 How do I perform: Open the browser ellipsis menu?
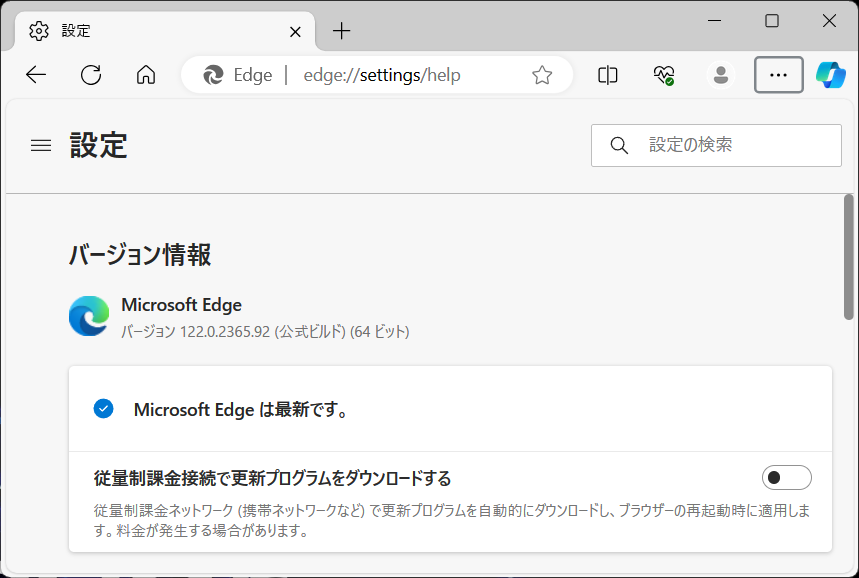(x=778, y=74)
